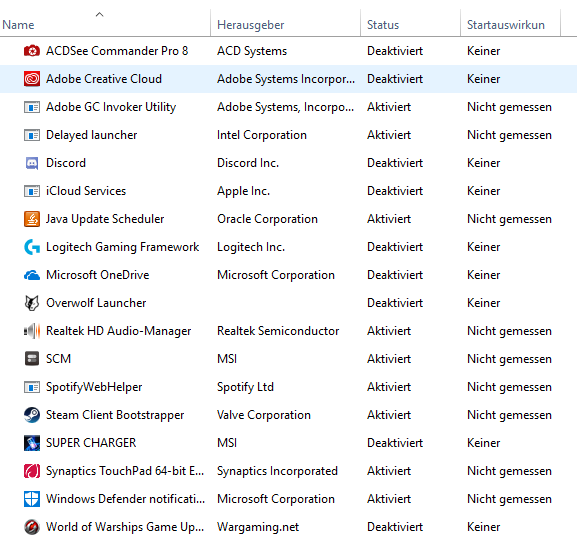Click the ACDSee Commander Pro 8 icon
Viewport: 577px width, 559px height.
click(32, 51)
